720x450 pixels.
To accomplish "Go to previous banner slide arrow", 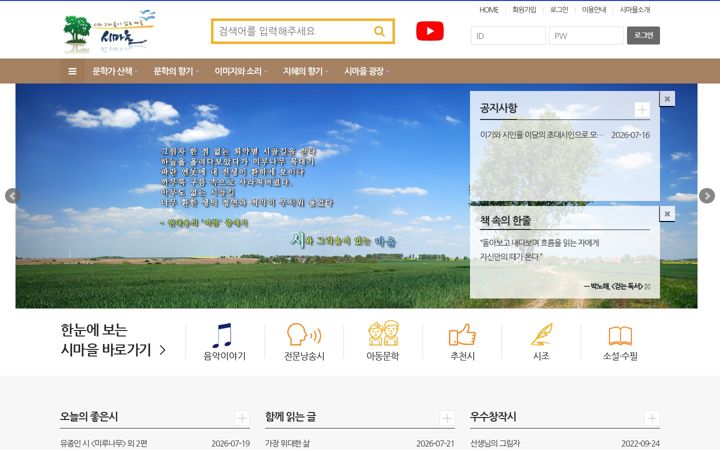I will [x=12, y=196].
